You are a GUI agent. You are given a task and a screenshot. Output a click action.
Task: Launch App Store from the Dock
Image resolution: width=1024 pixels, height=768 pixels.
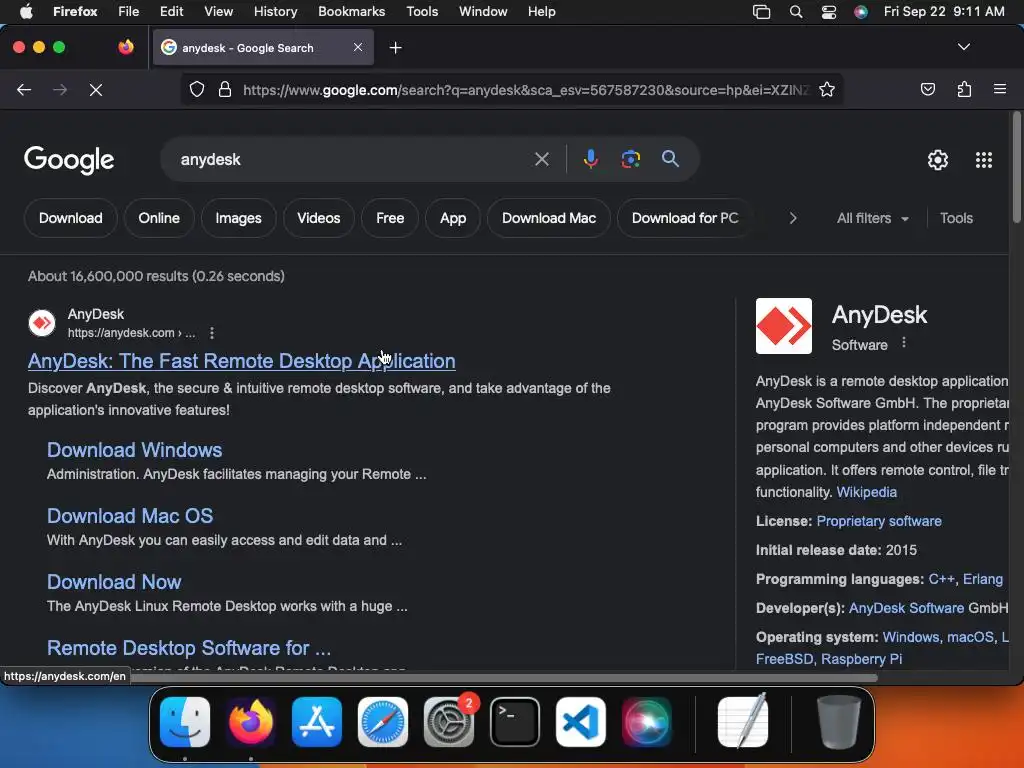click(x=317, y=722)
